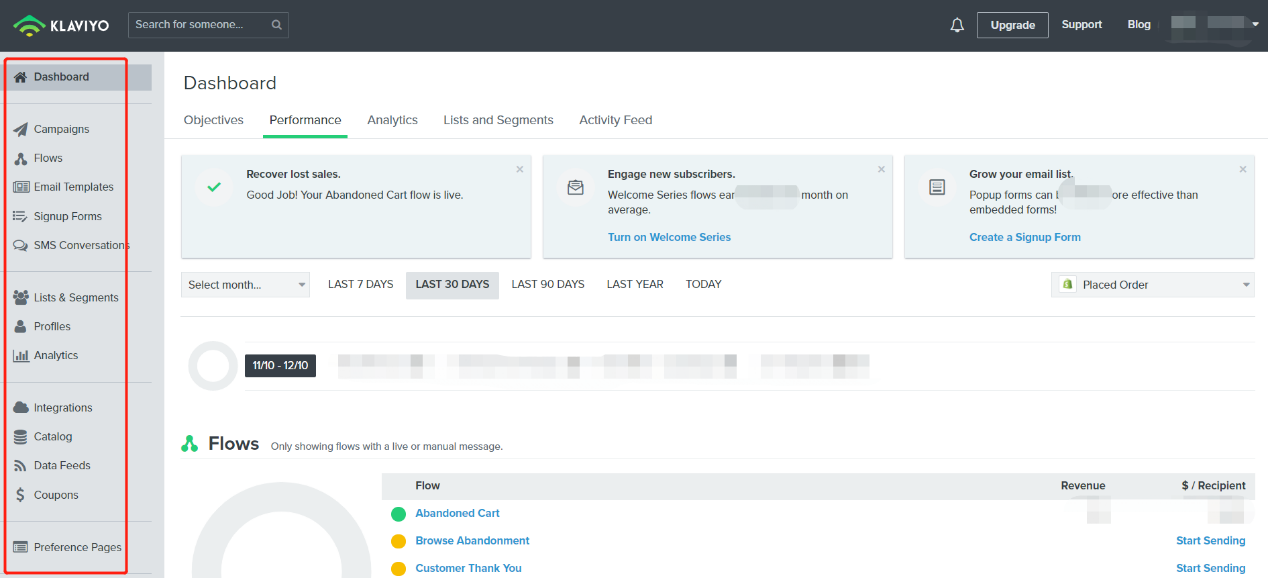Click the Dashboard home icon
The height and width of the screenshot is (578, 1268).
[x=20, y=77]
